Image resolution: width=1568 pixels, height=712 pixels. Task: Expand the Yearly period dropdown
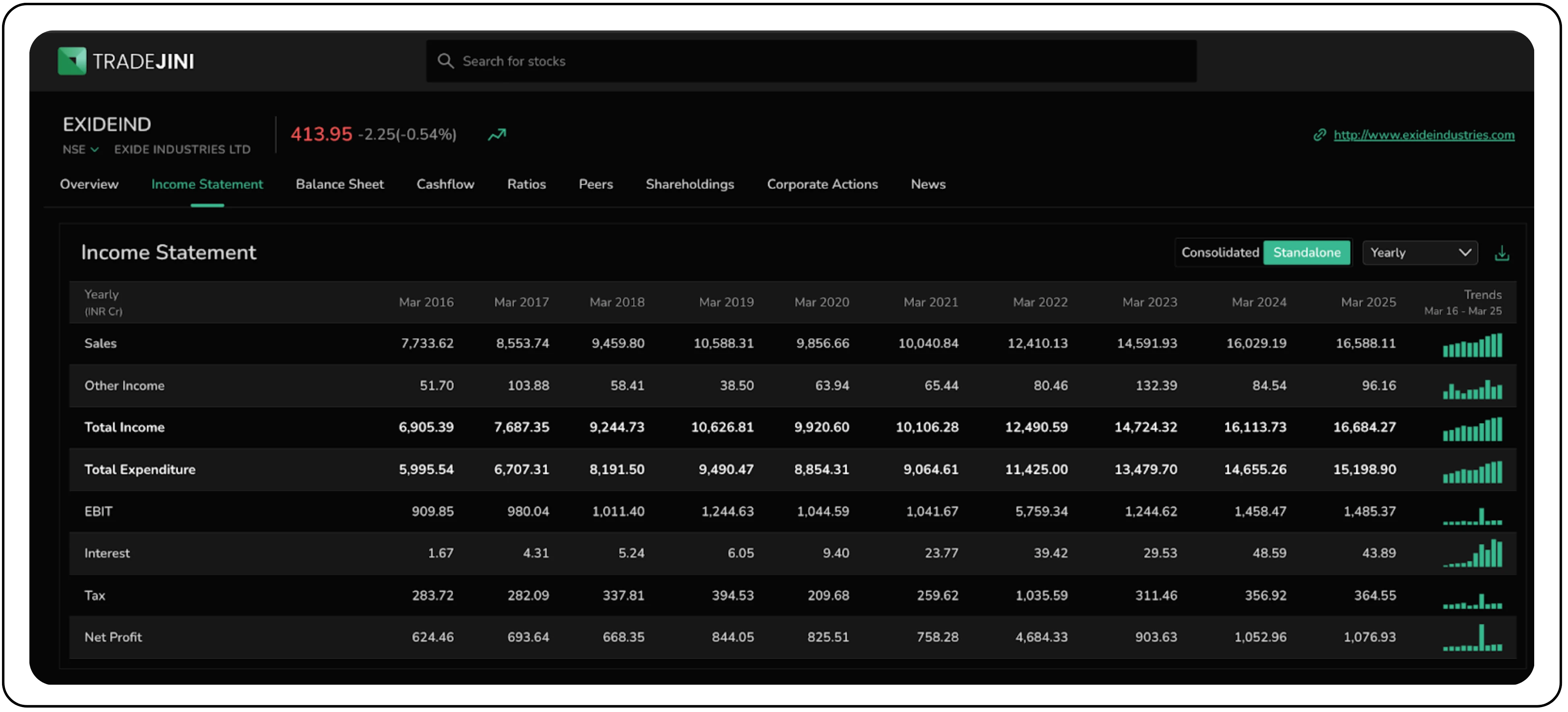[x=1419, y=253]
